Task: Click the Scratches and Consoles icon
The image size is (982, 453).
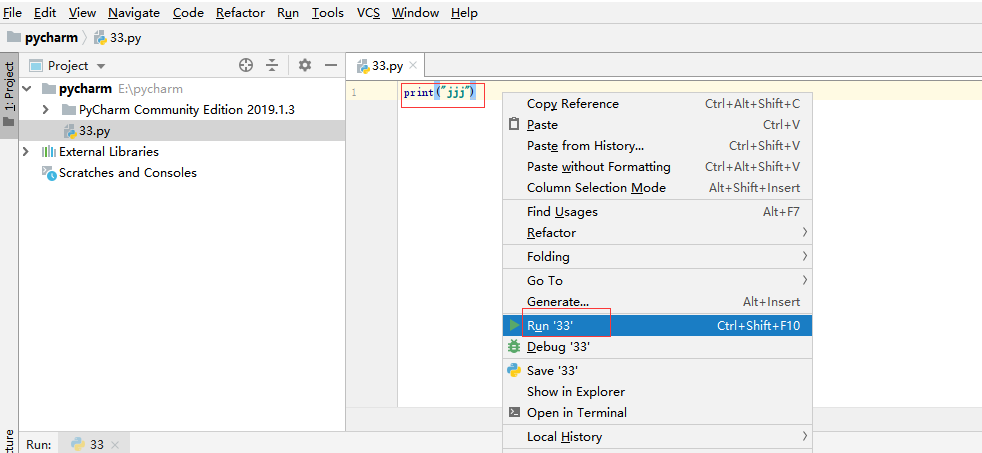Action: [x=49, y=173]
